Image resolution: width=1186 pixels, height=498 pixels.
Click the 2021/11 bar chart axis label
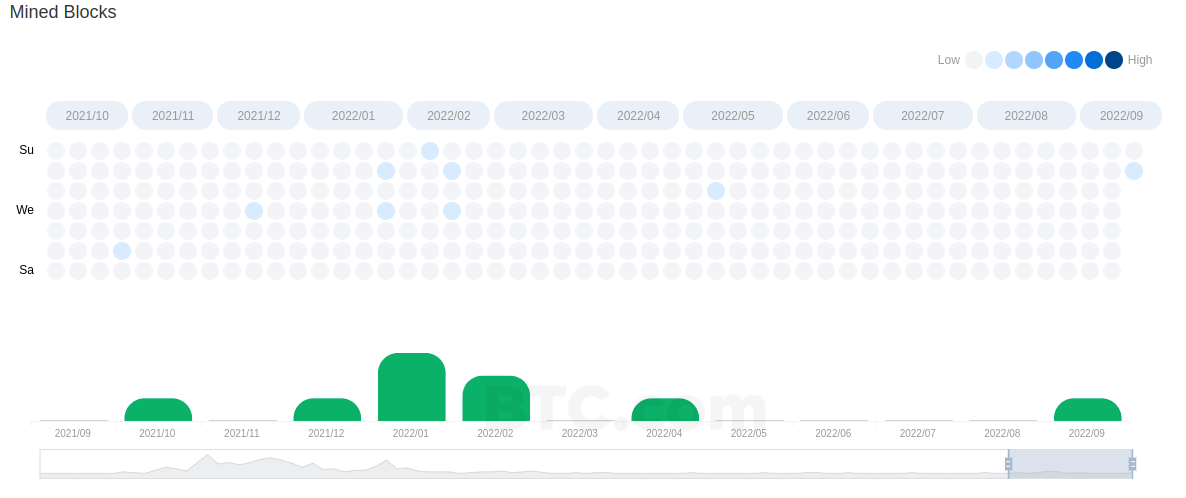pos(242,434)
